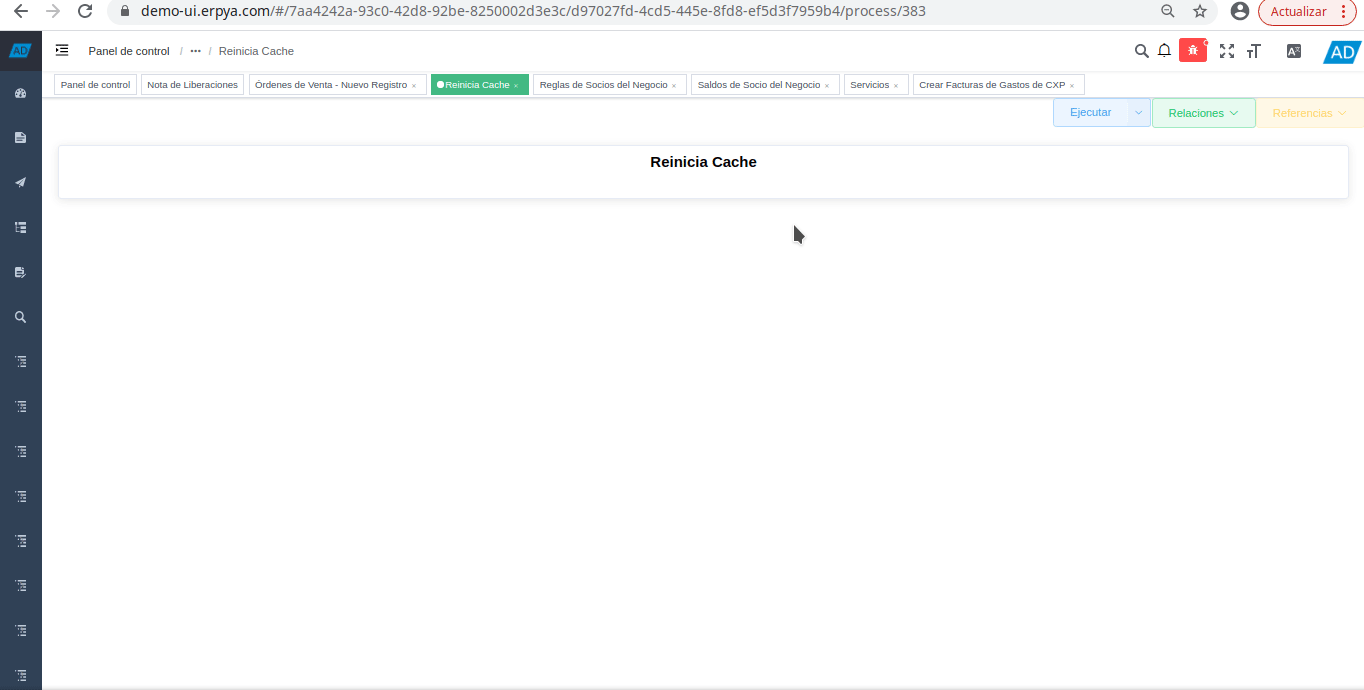Click the document icon in sidebar
The width and height of the screenshot is (1364, 690).
click(20, 138)
